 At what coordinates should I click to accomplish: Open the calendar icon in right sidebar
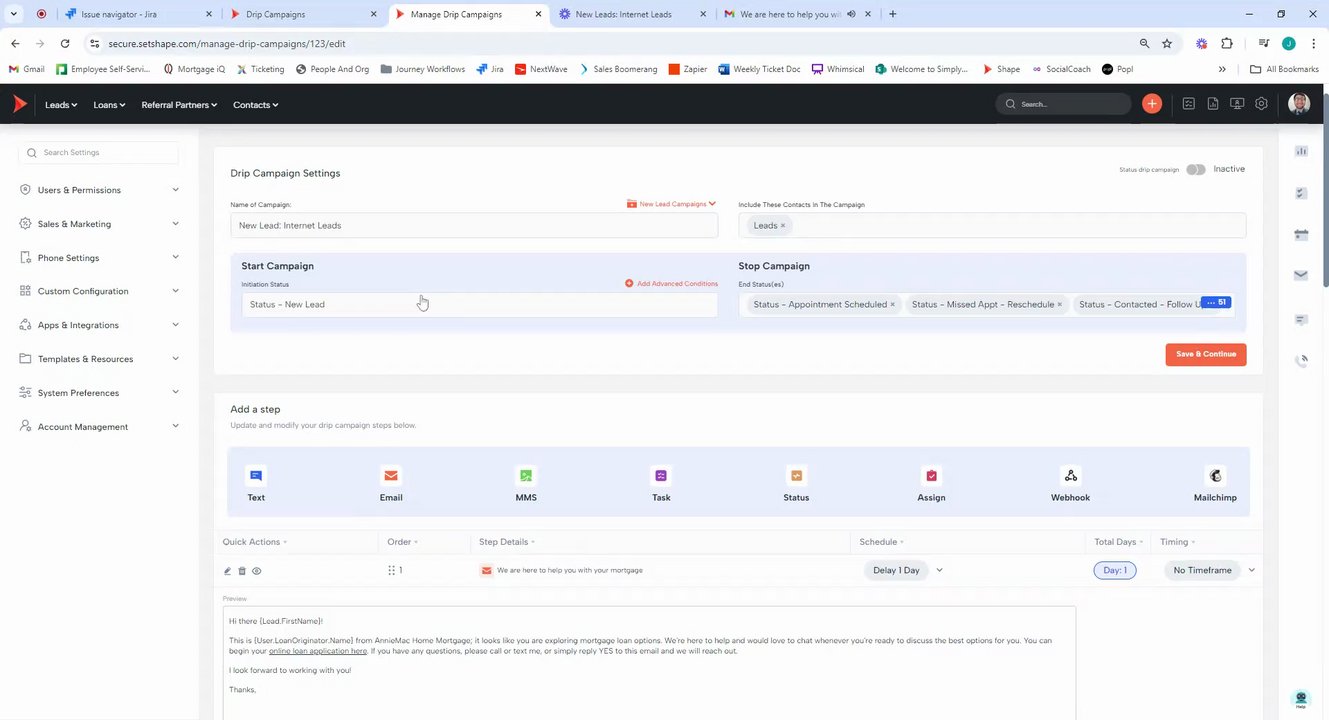point(1301,235)
